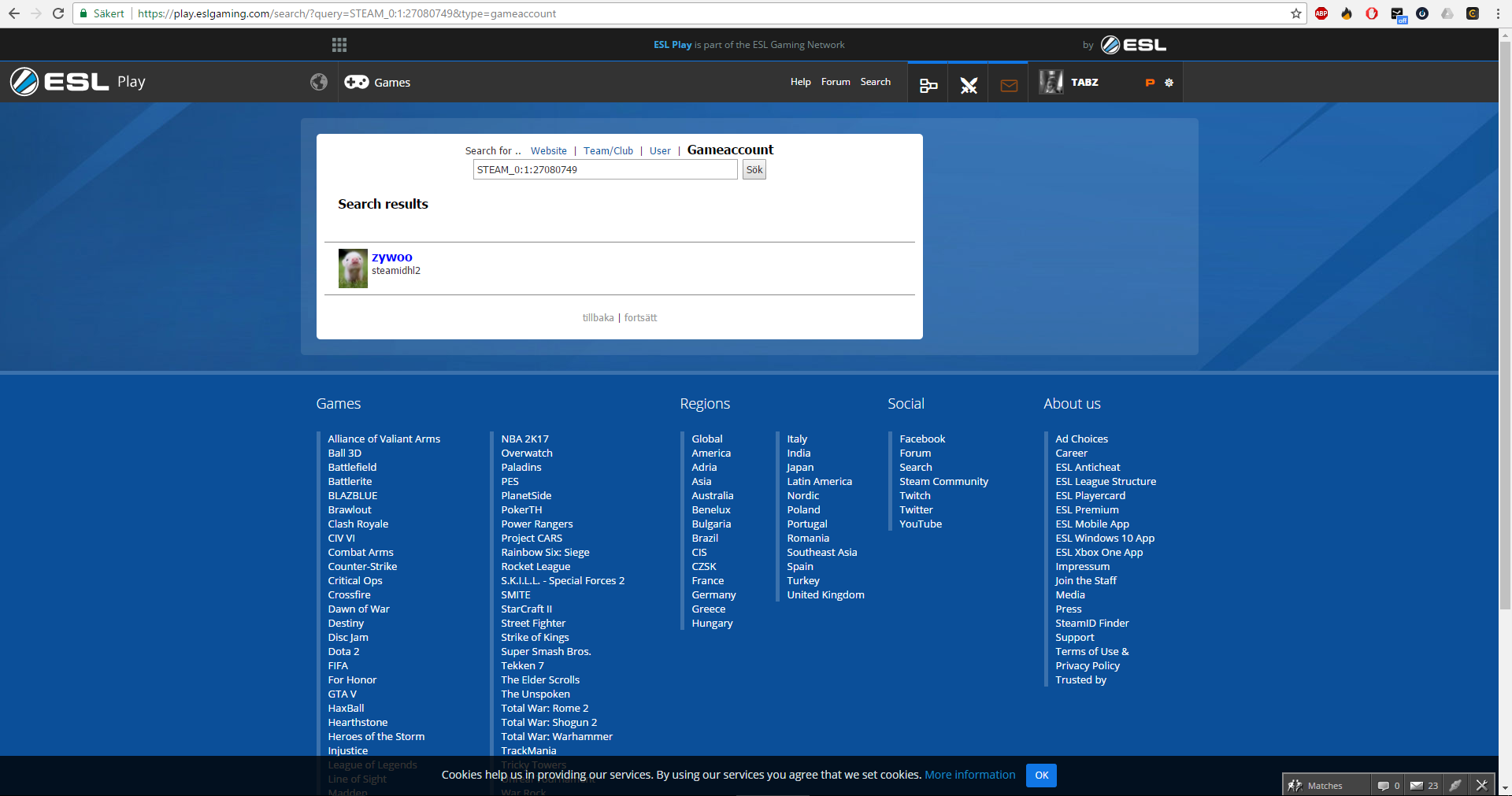Click the TABZ username in header
The height and width of the screenshot is (796, 1512).
(x=1084, y=82)
